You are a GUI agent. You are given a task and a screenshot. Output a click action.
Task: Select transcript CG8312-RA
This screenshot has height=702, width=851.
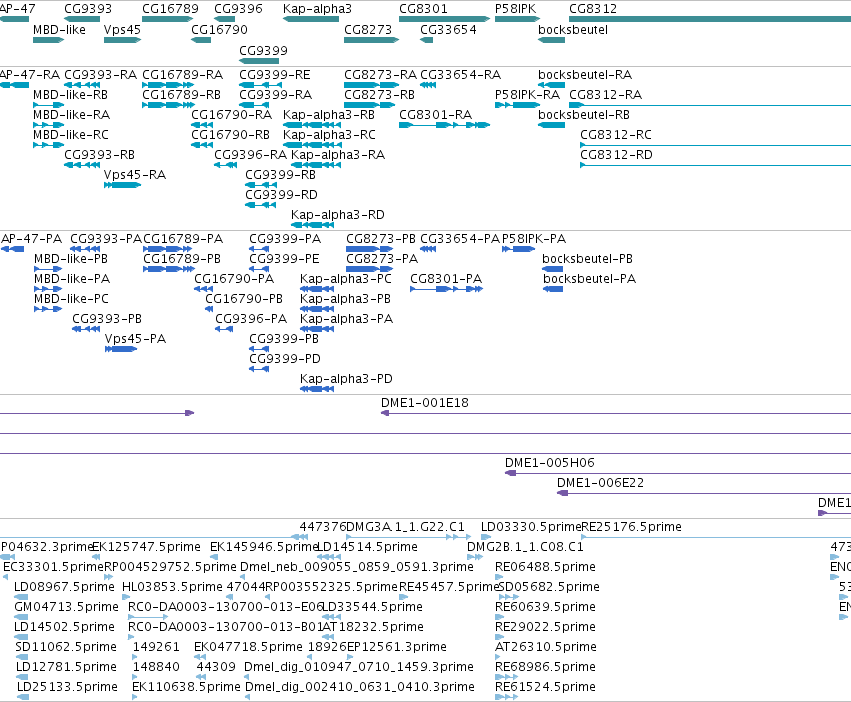click(605, 94)
